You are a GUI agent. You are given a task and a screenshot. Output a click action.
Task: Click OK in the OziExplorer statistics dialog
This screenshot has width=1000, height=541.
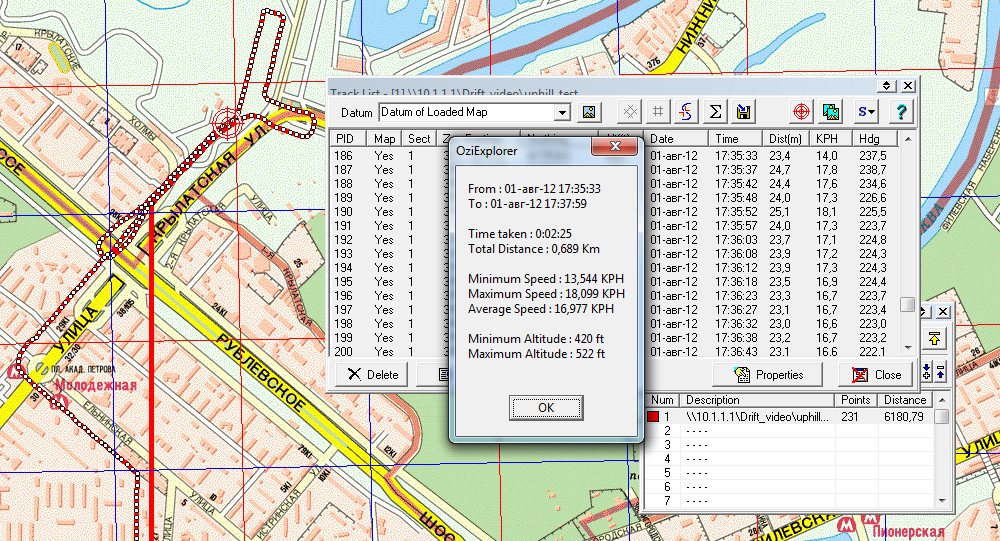(546, 408)
